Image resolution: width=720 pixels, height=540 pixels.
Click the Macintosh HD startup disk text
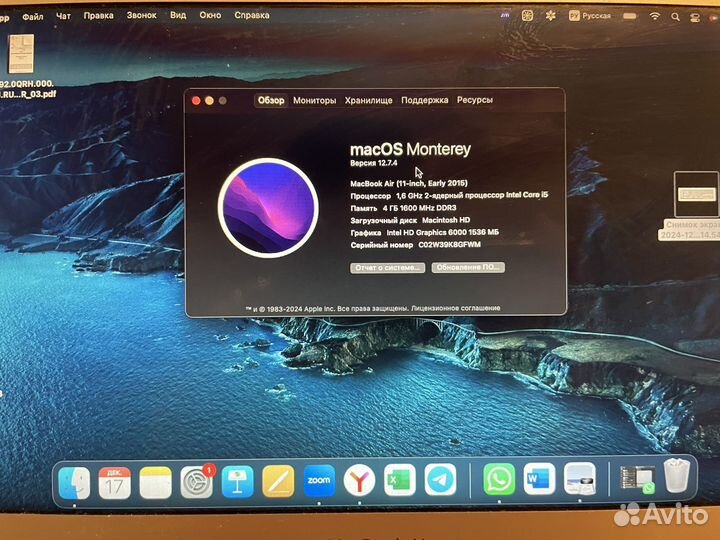[x=446, y=220]
